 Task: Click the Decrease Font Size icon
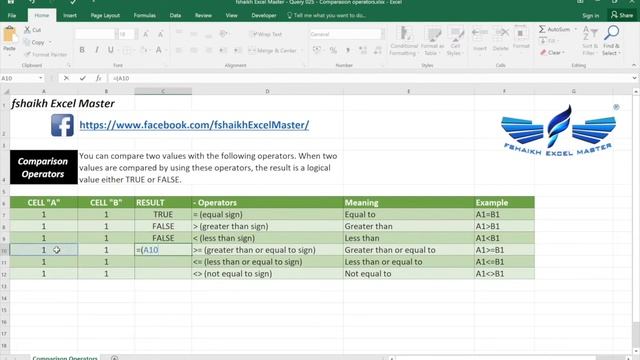point(160,34)
